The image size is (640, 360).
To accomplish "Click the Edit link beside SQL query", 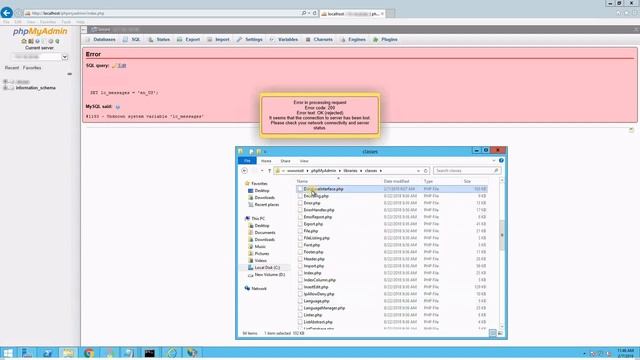I will tap(122, 65).
